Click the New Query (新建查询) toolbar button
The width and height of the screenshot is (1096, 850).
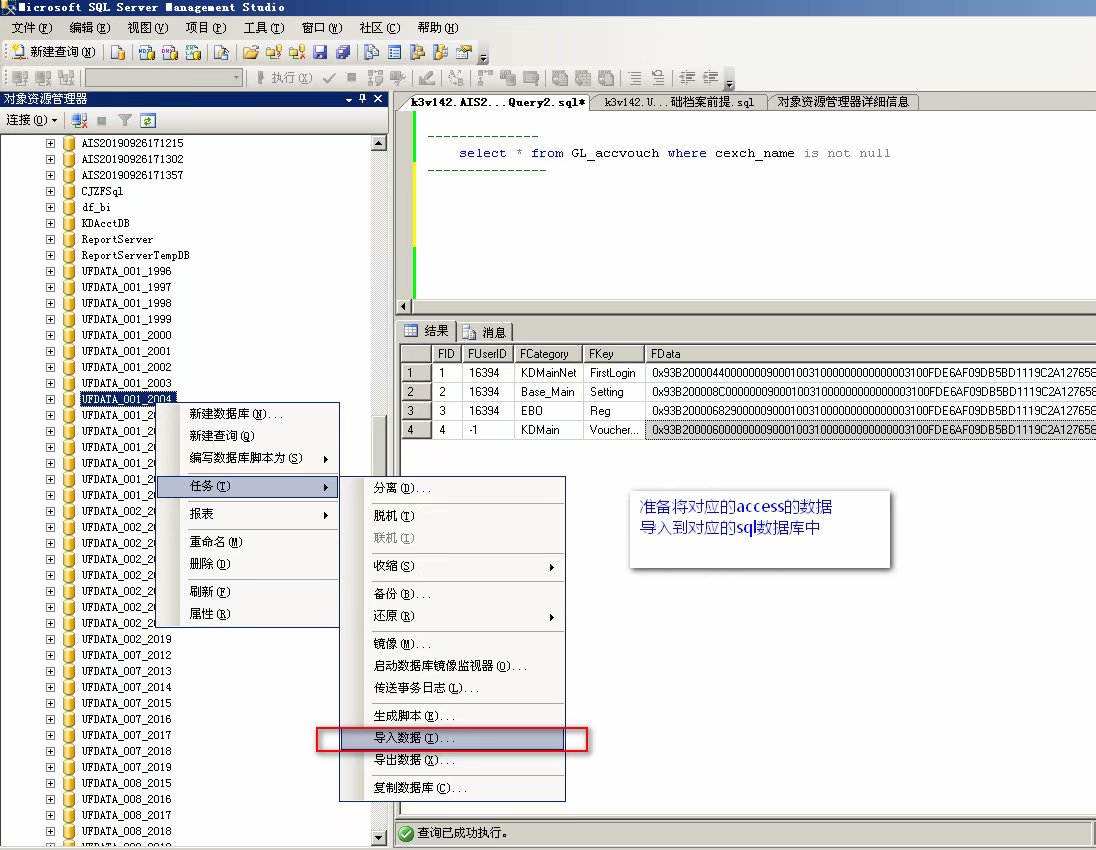54,52
